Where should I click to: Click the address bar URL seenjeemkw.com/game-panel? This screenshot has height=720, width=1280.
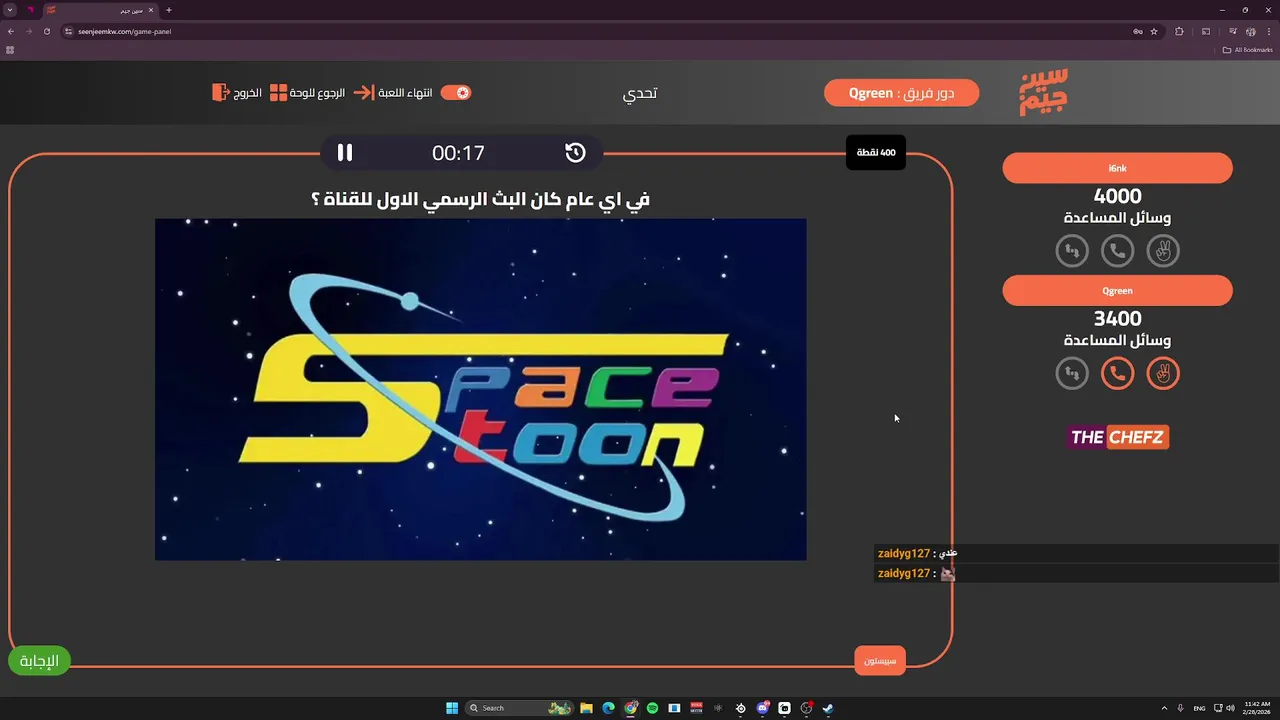pyautogui.click(x=125, y=31)
